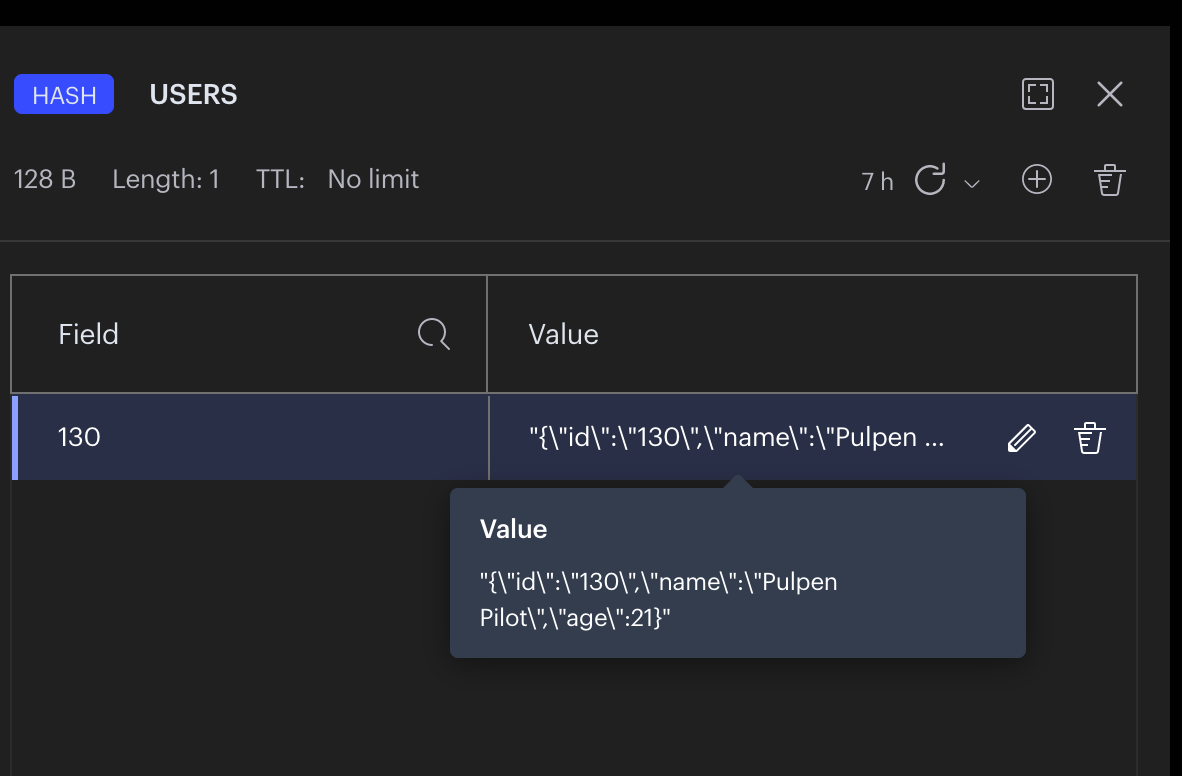Click the 128 B memory usage label
Viewport: 1182px width, 776px height.
pyautogui.click(x=44, y=179)
